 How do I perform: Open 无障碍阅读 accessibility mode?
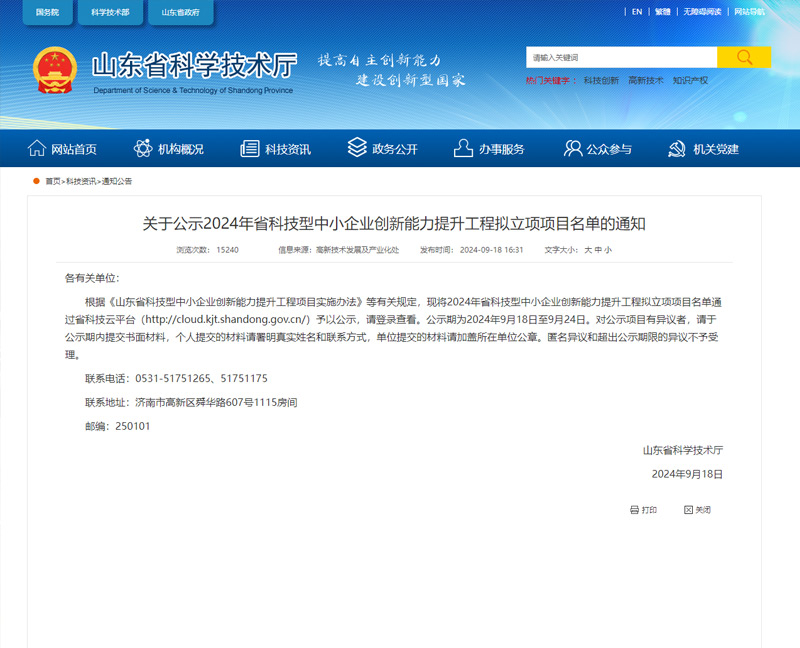(702, 12)
